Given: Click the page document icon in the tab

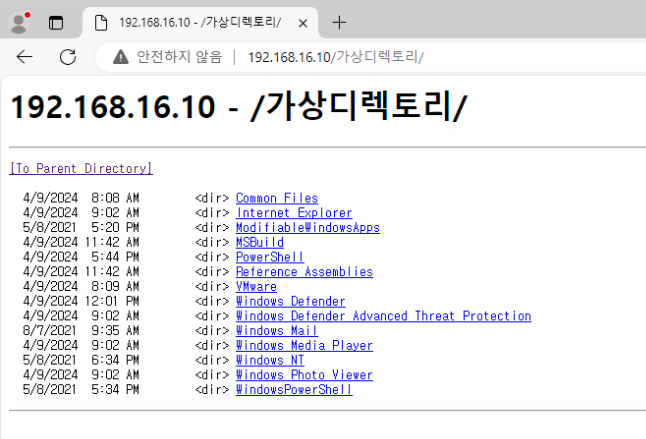Looking at the screenshot, I should (x=101, y=23).
